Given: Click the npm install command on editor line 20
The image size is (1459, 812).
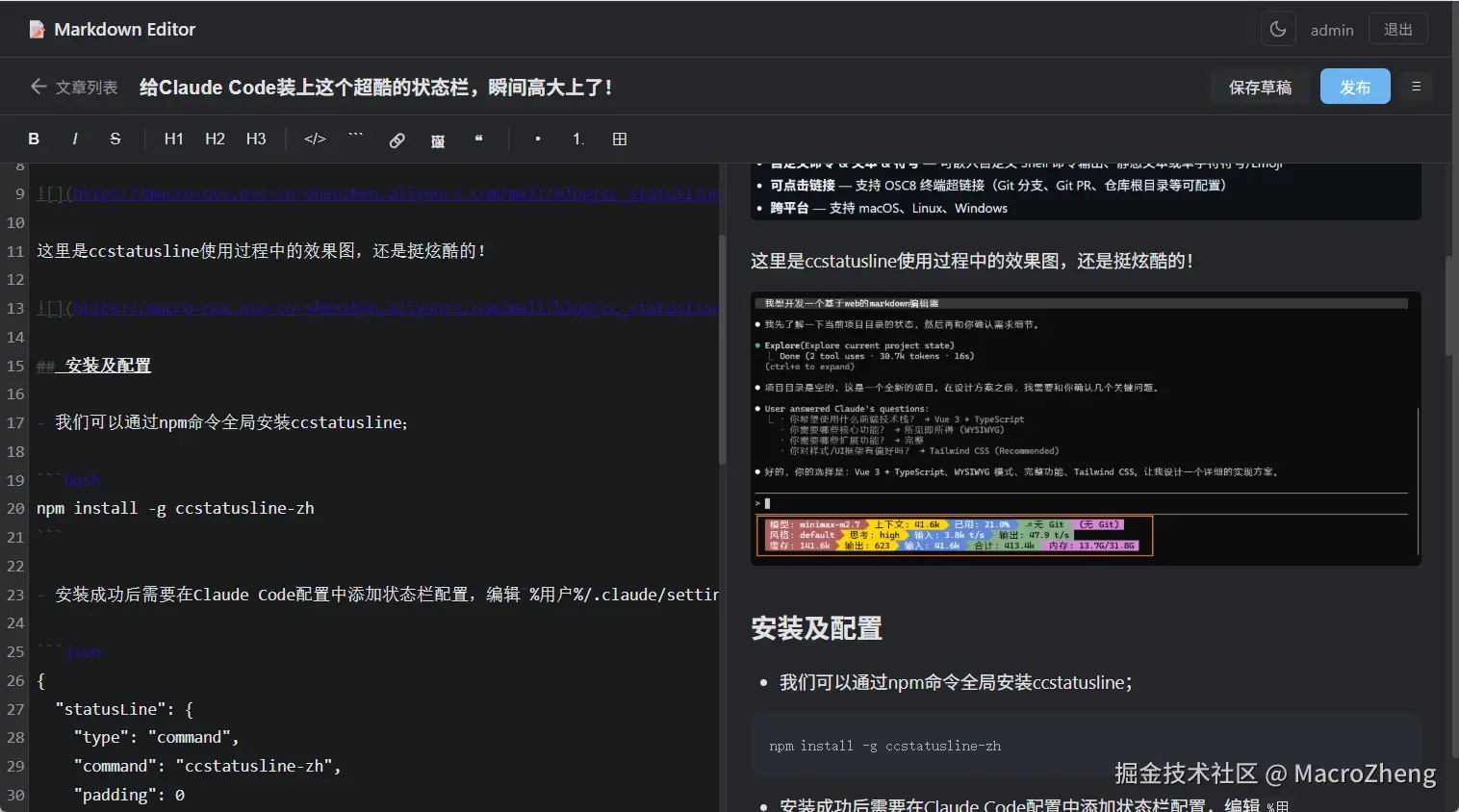Looking at the screenshot, I should pyautogui.click(x=176, y=508).
